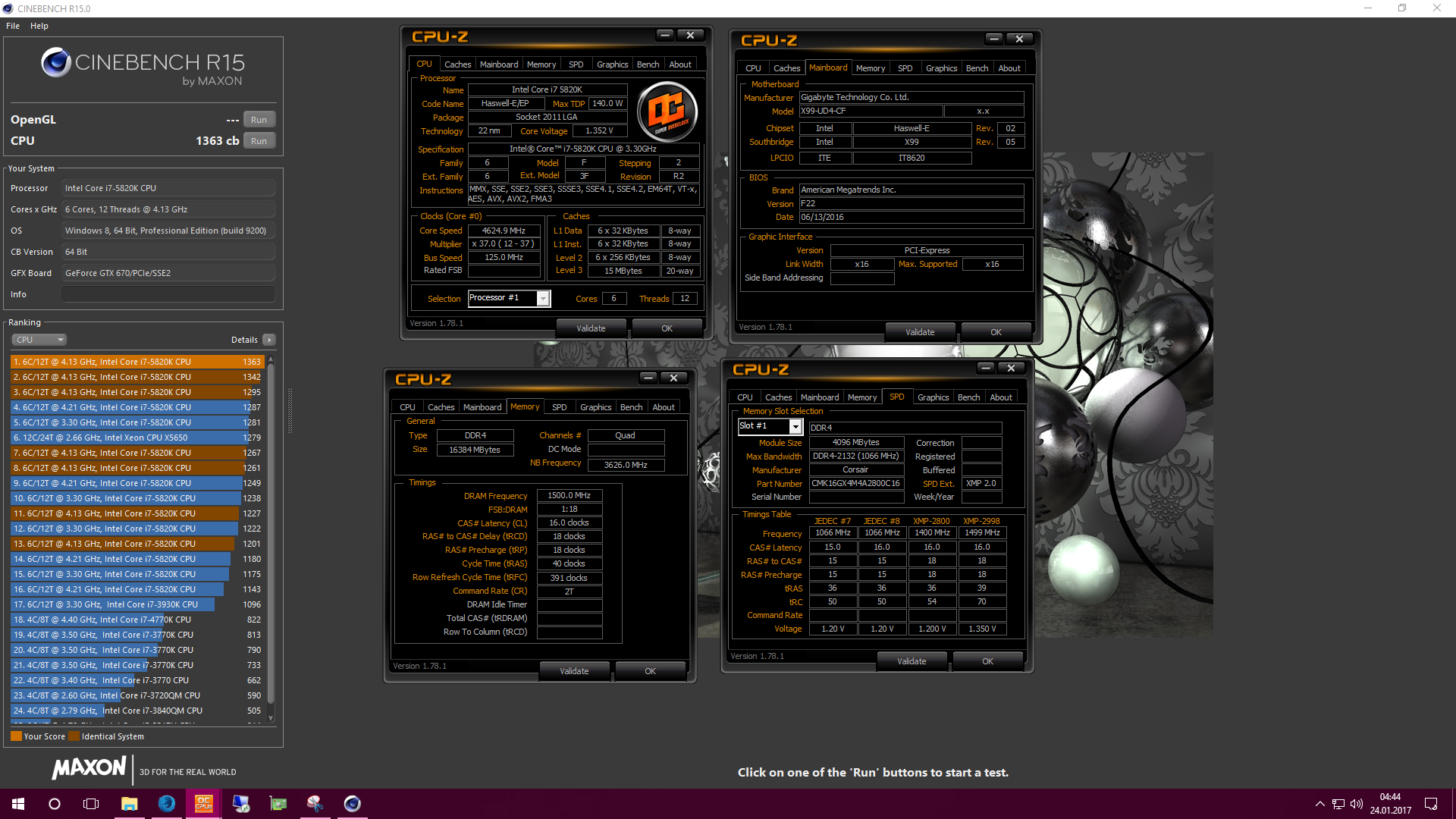The height and width of the screenshot is (819, 1456).
Task: Click OK in CPU-Z SPD window
Action: pos(987,661)
